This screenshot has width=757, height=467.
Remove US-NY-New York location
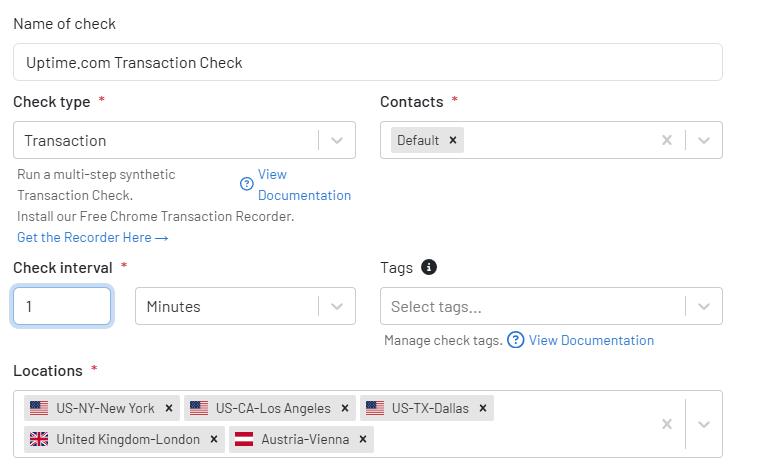click(169, 409)
